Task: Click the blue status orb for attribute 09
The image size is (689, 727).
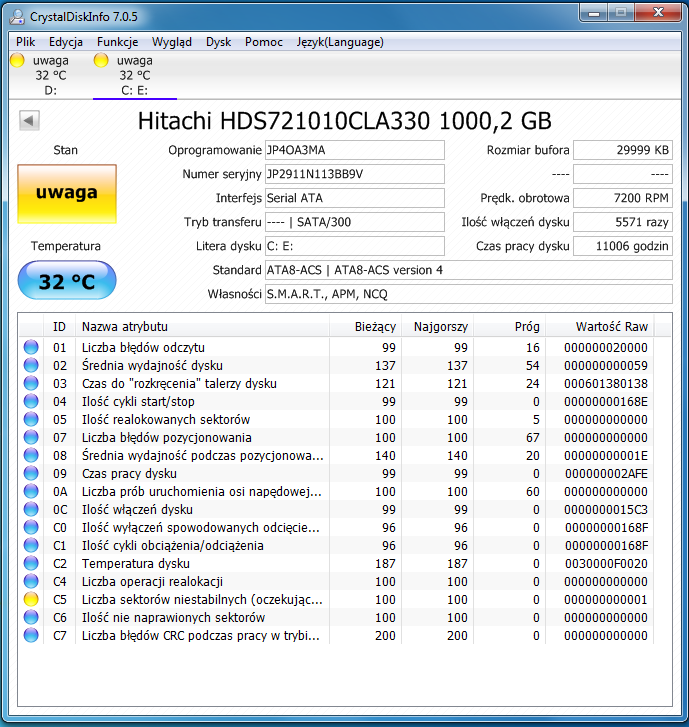Action: [x=31, y=473]
